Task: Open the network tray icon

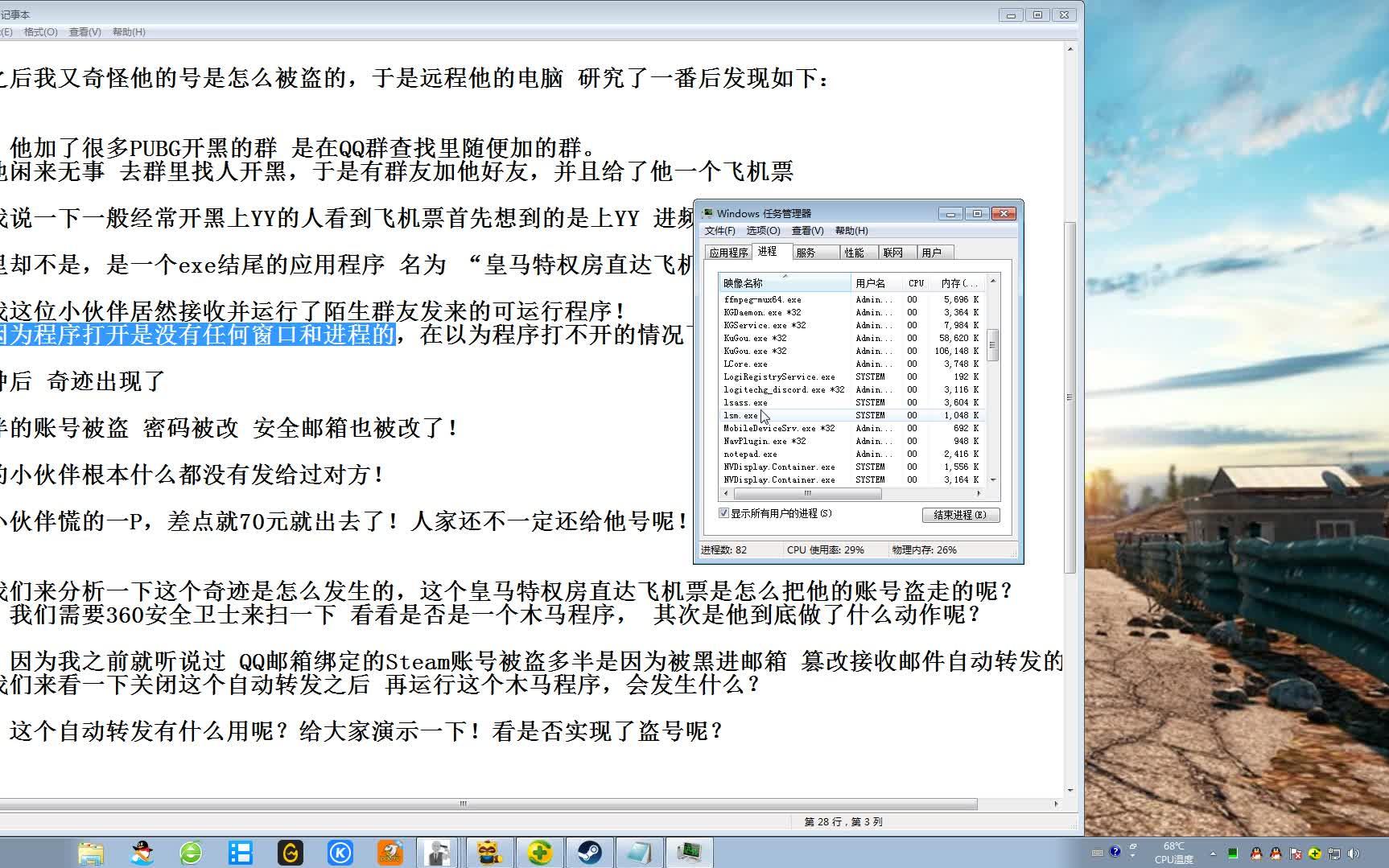Action: coord(1333,854)
